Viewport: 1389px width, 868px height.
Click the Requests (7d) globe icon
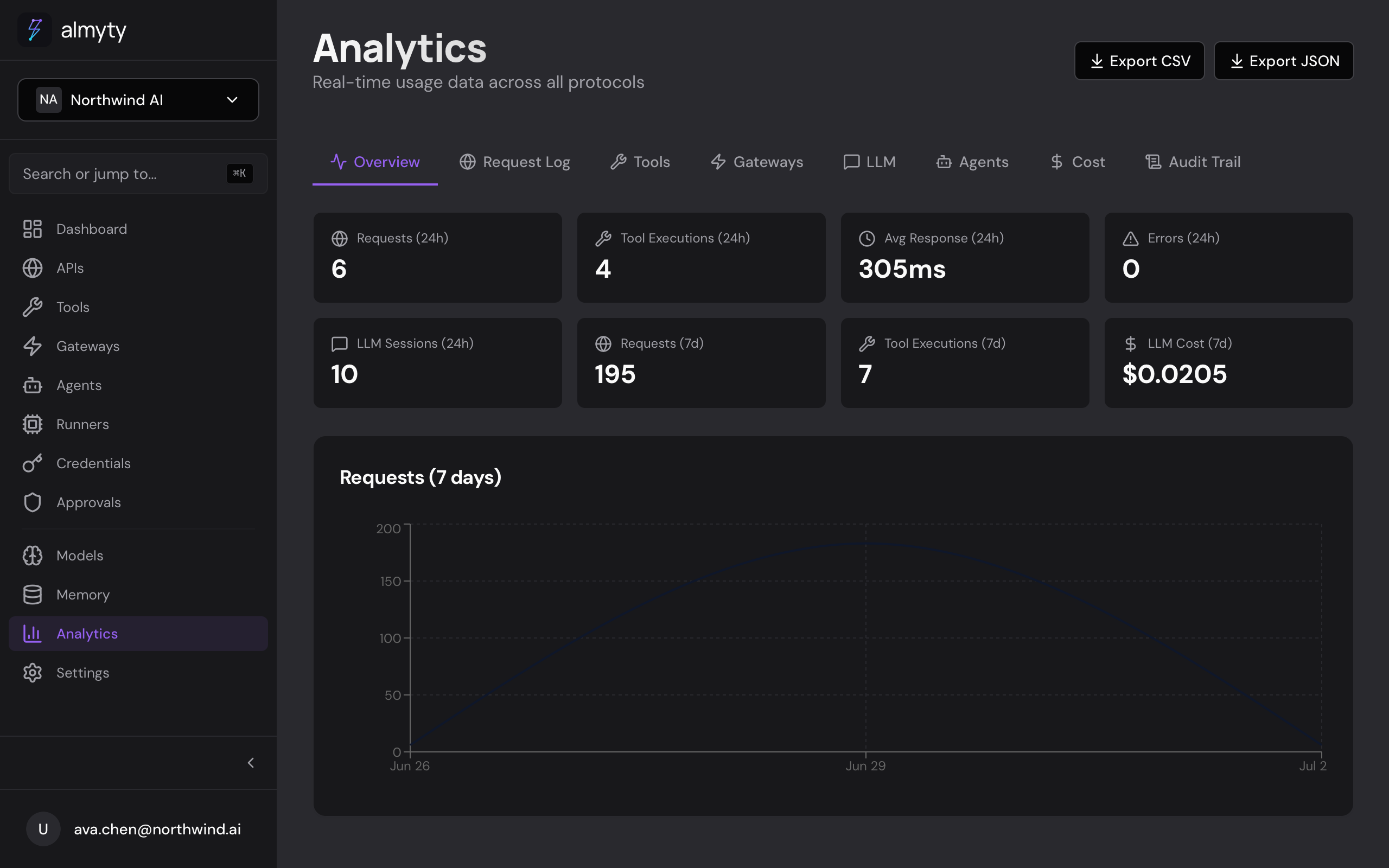pos(603,344)
